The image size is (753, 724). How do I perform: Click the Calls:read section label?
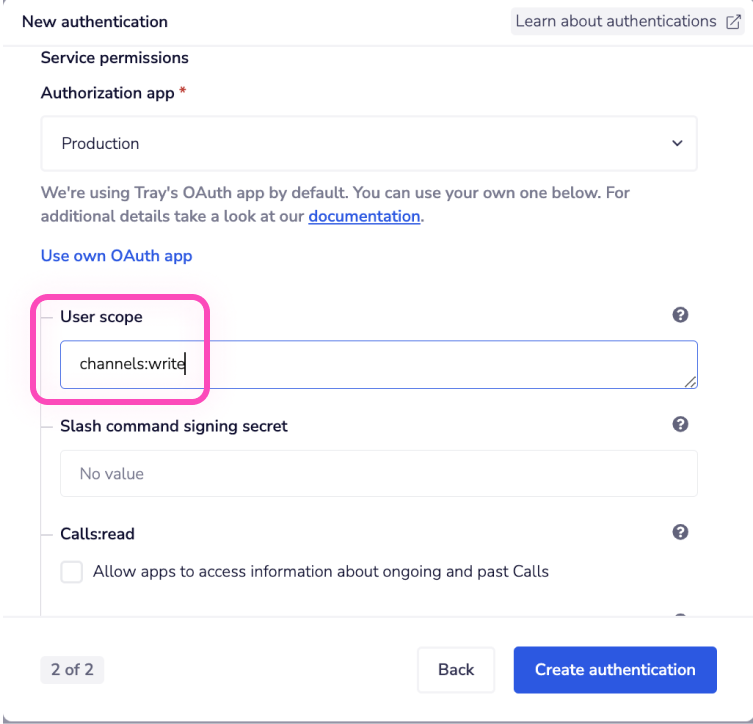pyautogui.click(x=97, y=534)
